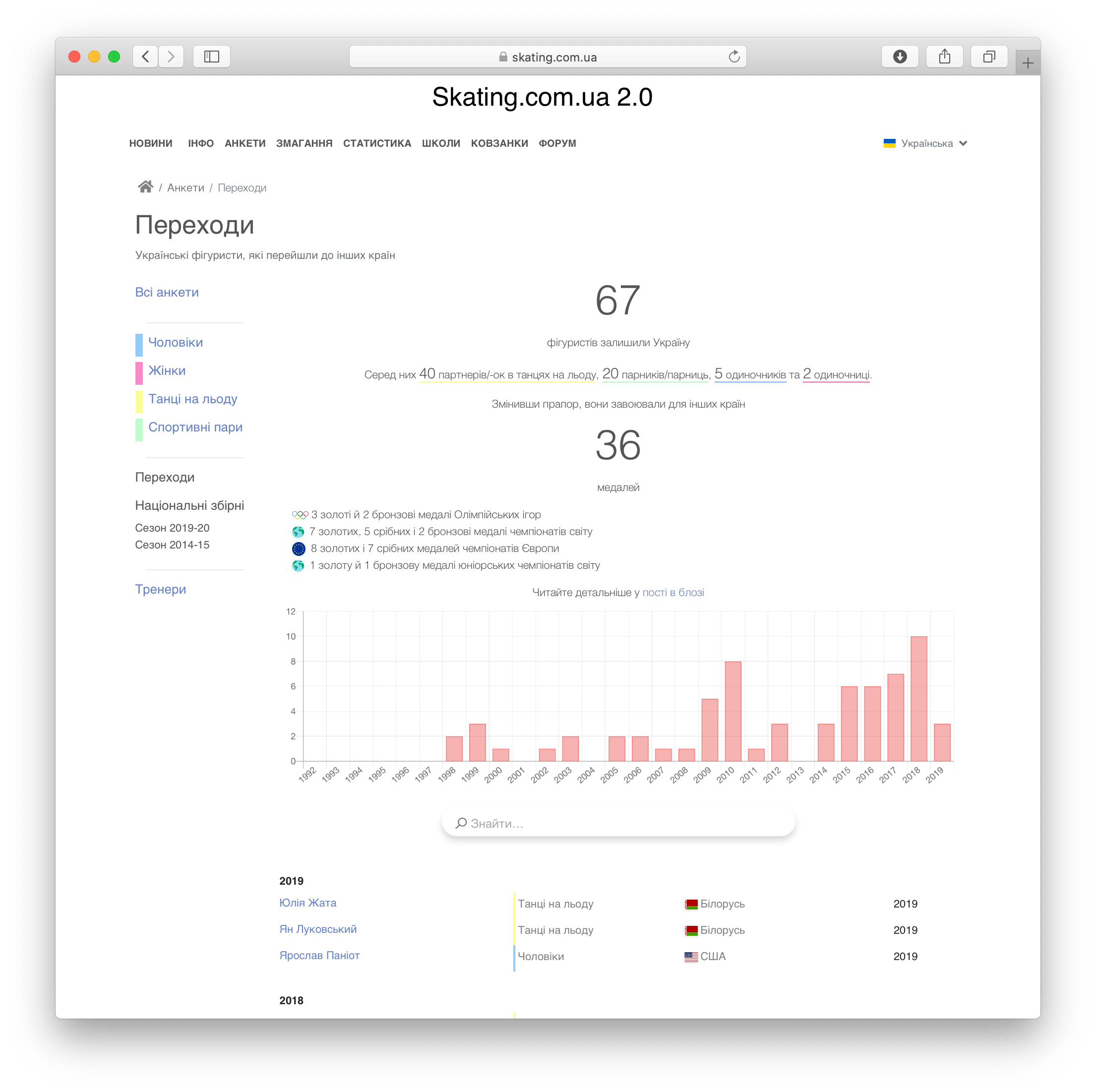Click the pink Жінки color swatch

point(139,373)
